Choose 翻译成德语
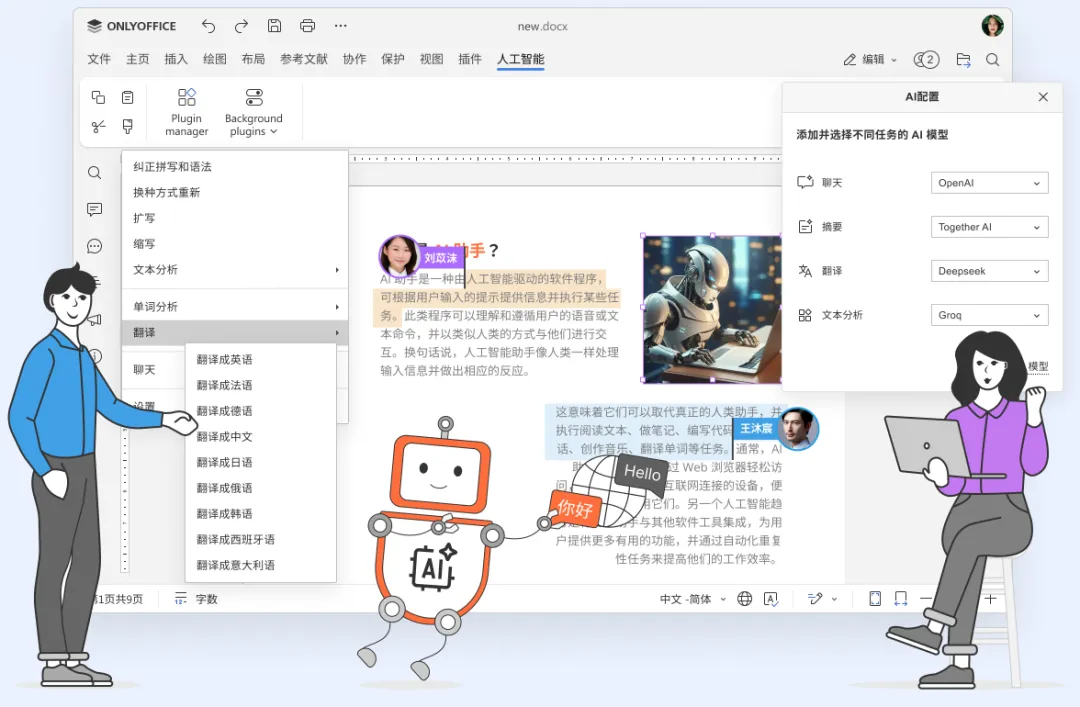The height and width of the screenshot is (707, 1080). 261,411
